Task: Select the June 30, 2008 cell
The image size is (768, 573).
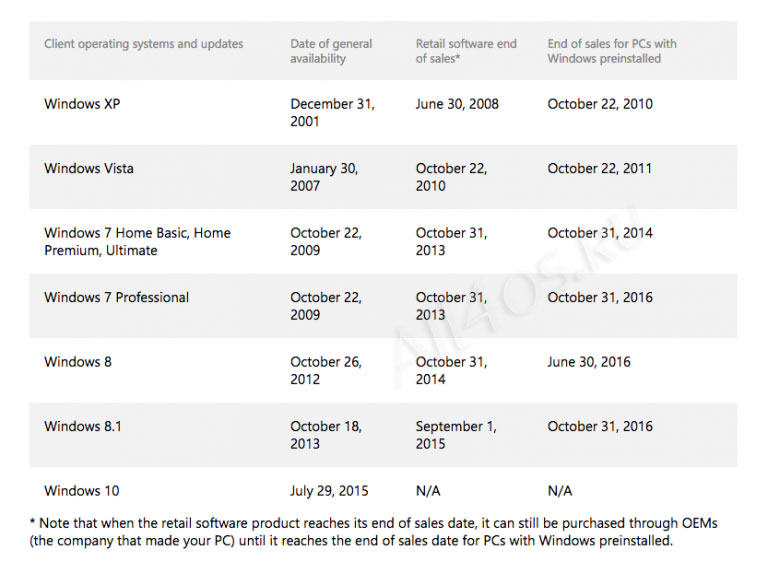Action: tap(457, 104)
